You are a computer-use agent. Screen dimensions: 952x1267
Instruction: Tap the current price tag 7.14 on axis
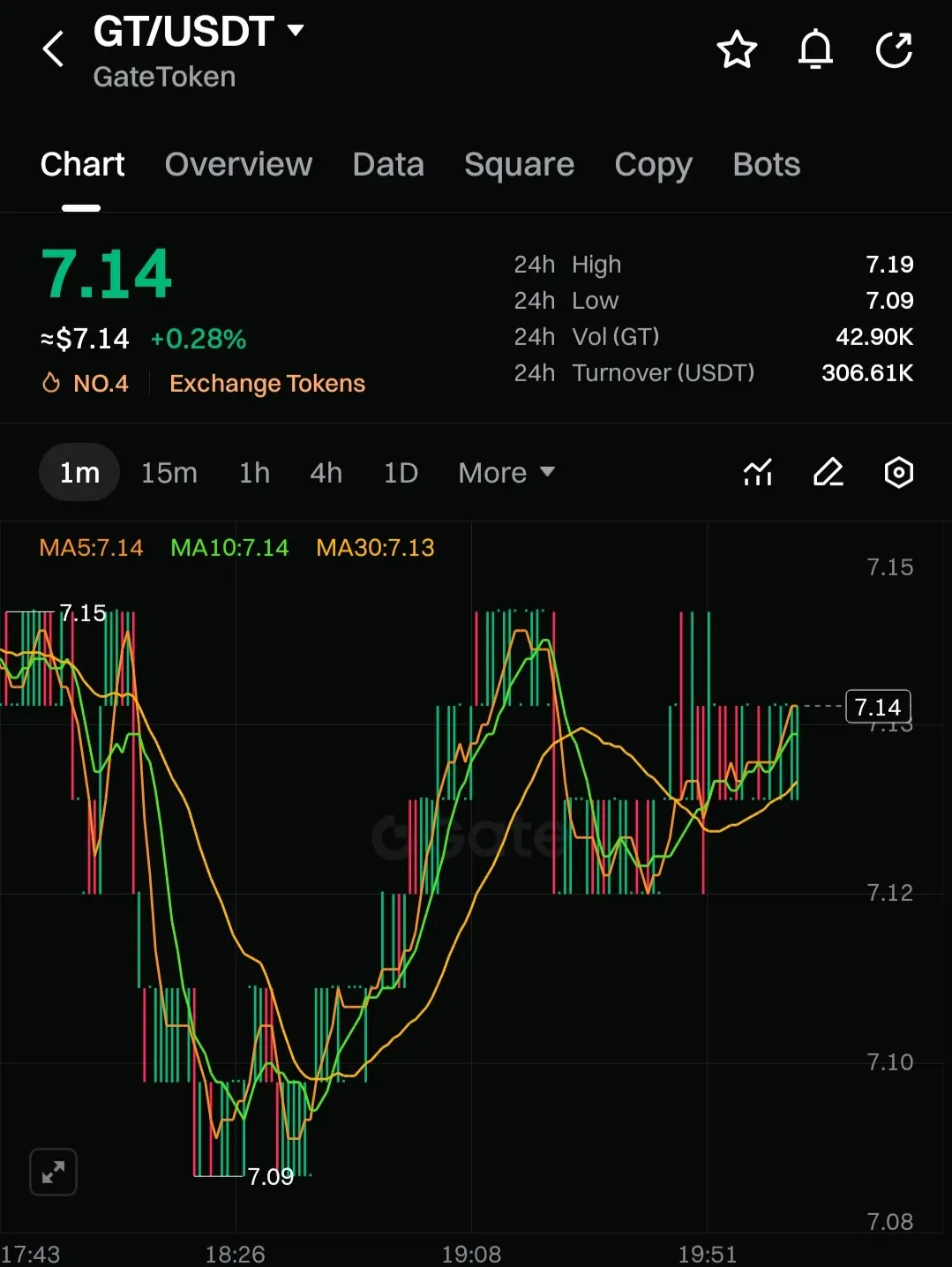[x=878, y=707]
